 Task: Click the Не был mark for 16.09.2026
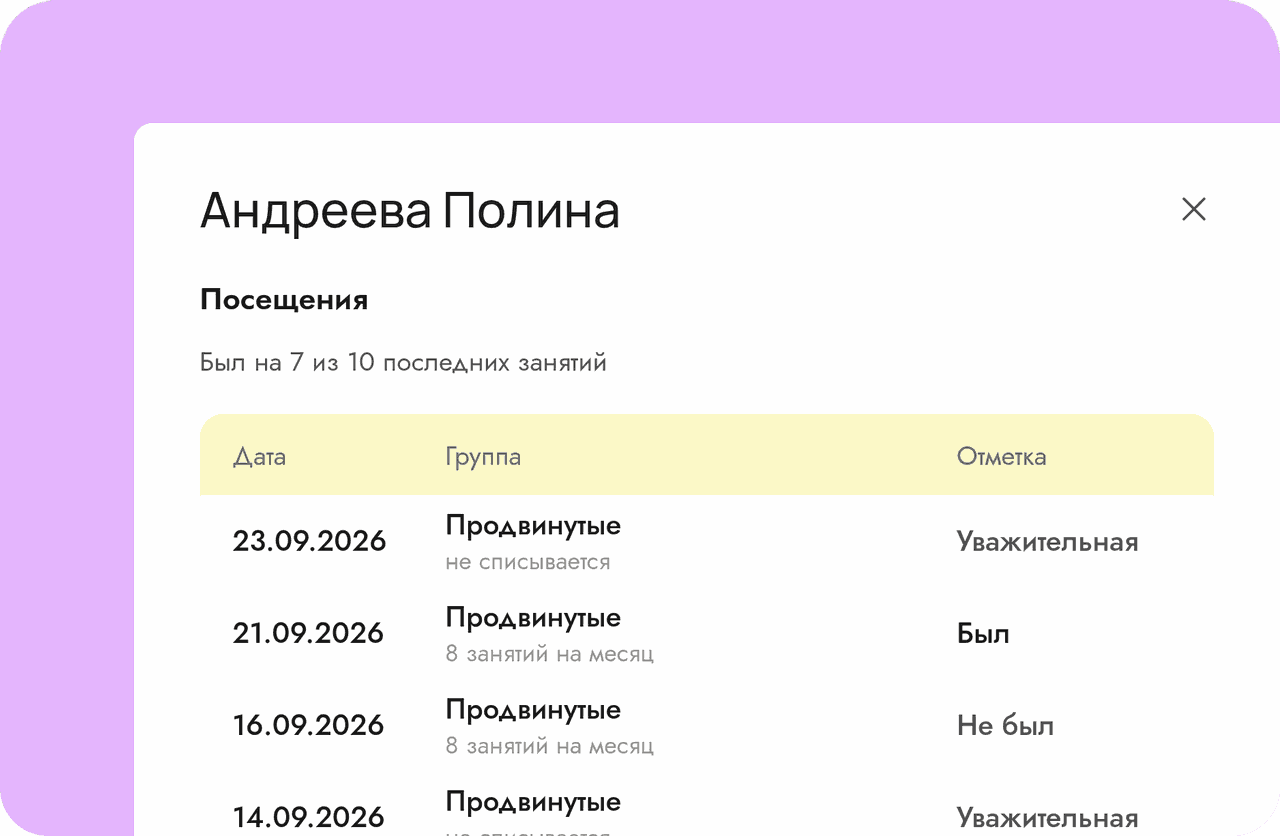pos(1005,726)
